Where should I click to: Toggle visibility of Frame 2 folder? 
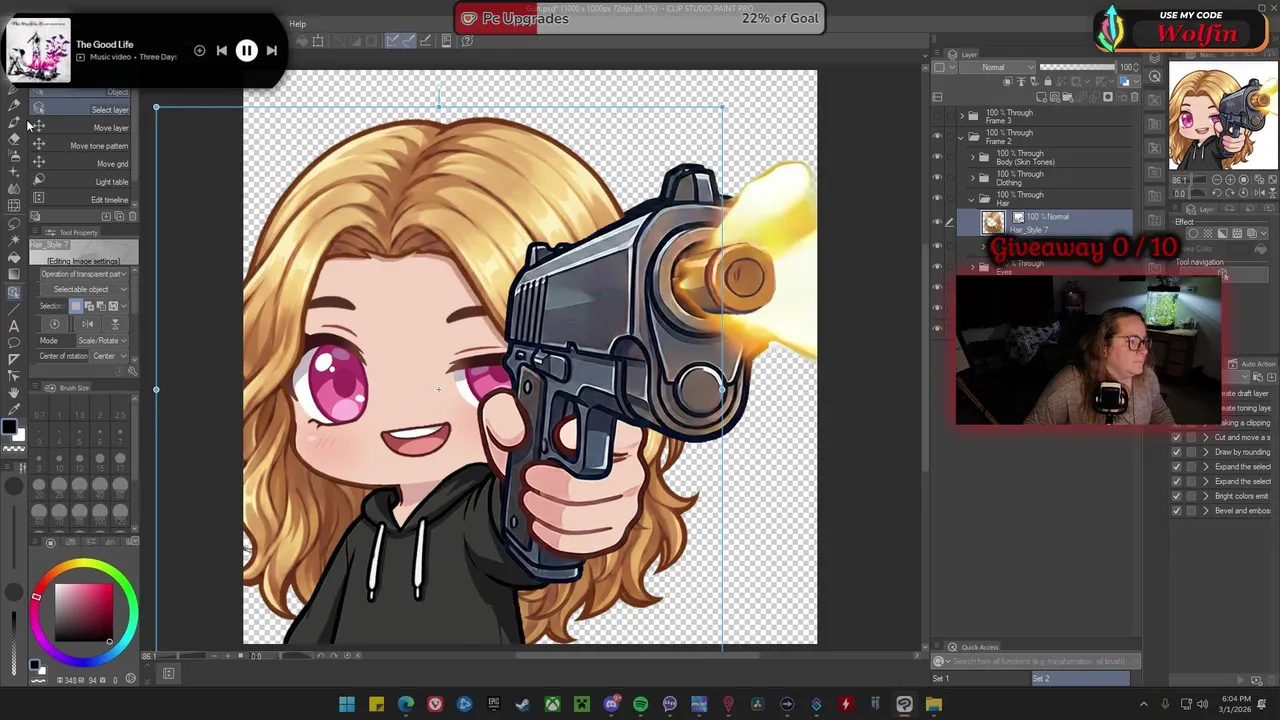(937, 136)
